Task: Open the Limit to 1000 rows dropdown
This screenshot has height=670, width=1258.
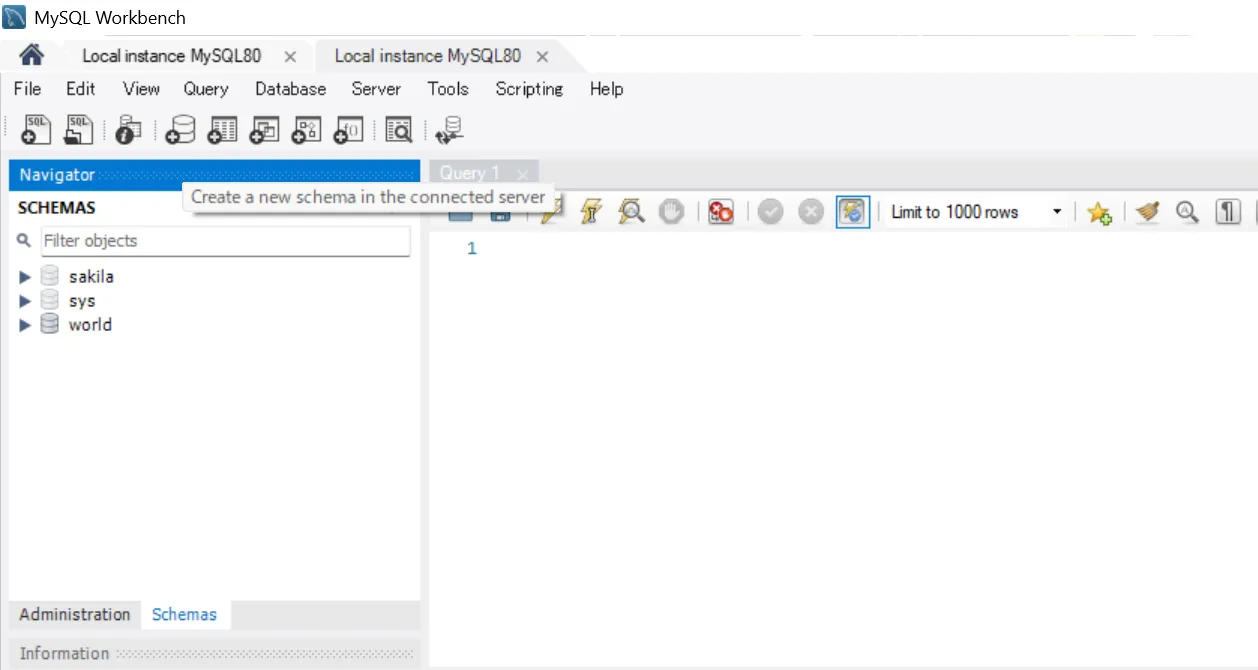Action: [1056, 211]
